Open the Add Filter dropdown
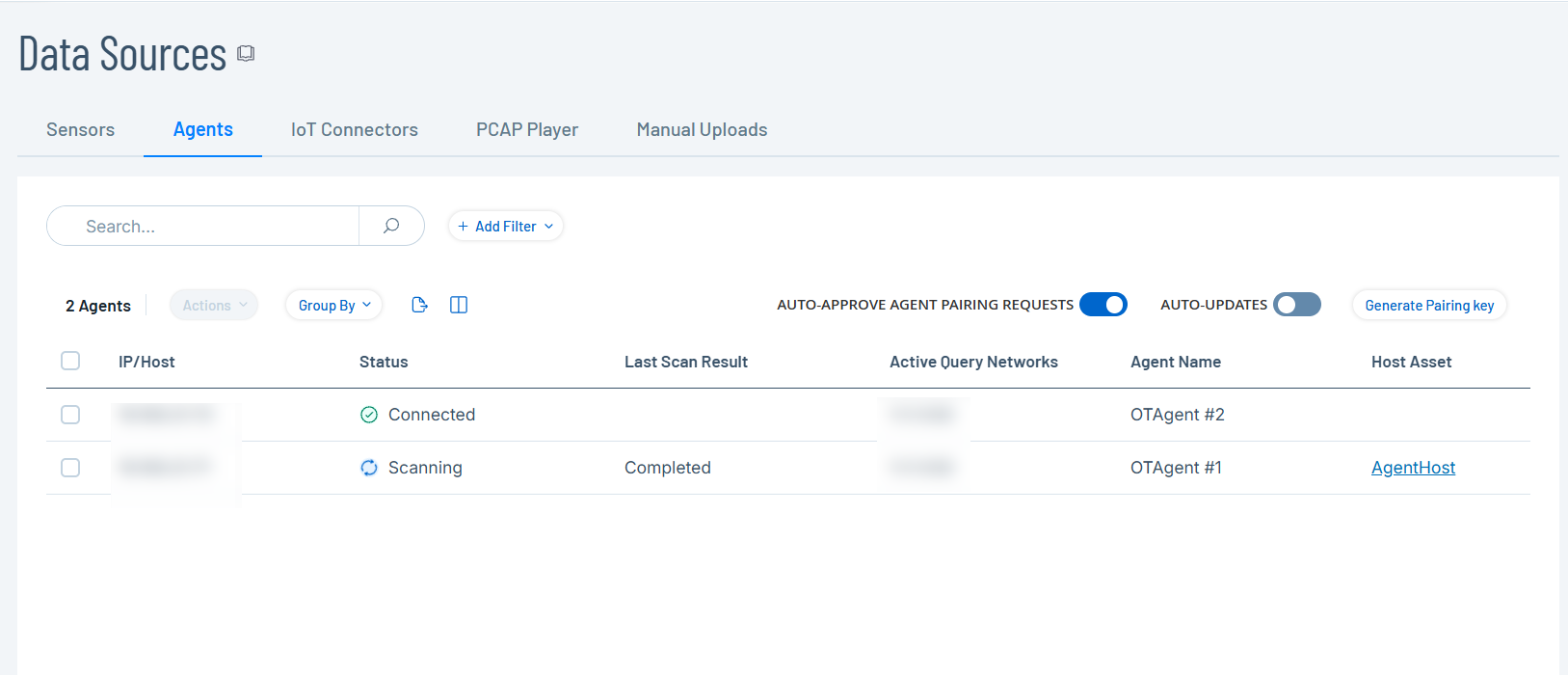Viewport: 1568px width, 675px height. point(506,227)
